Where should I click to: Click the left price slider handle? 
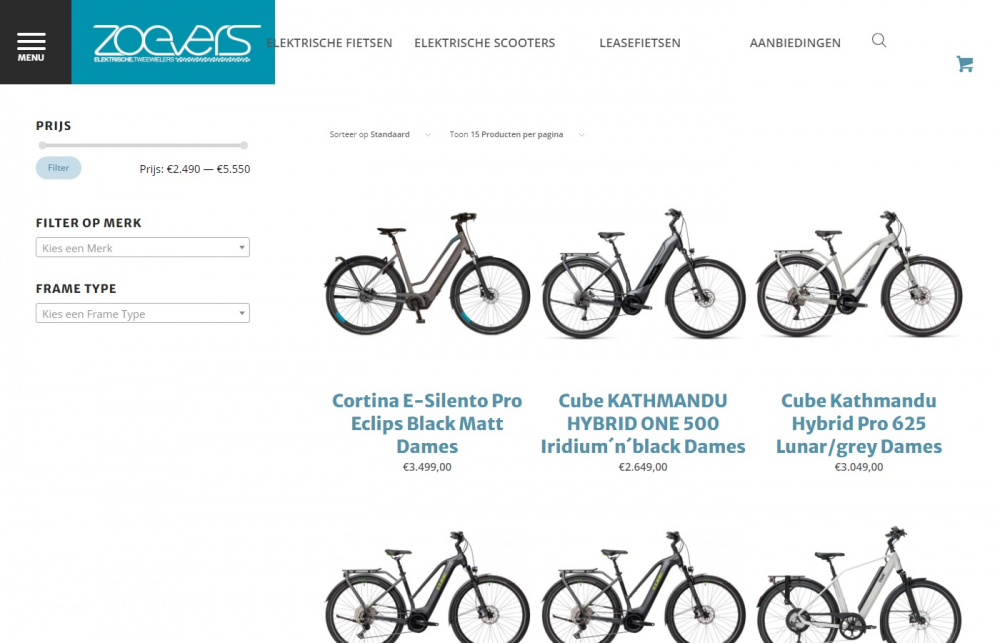[x=42, y=145]
